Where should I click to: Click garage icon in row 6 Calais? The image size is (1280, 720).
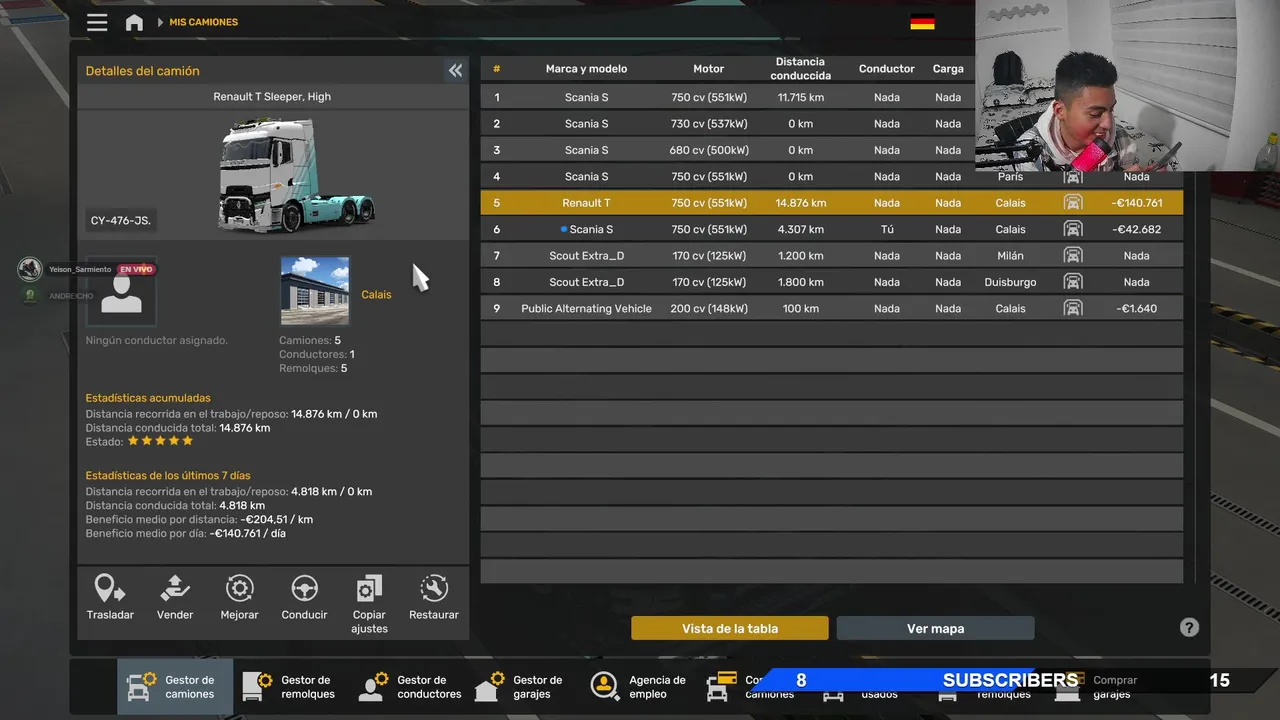tap(1073, 229)
